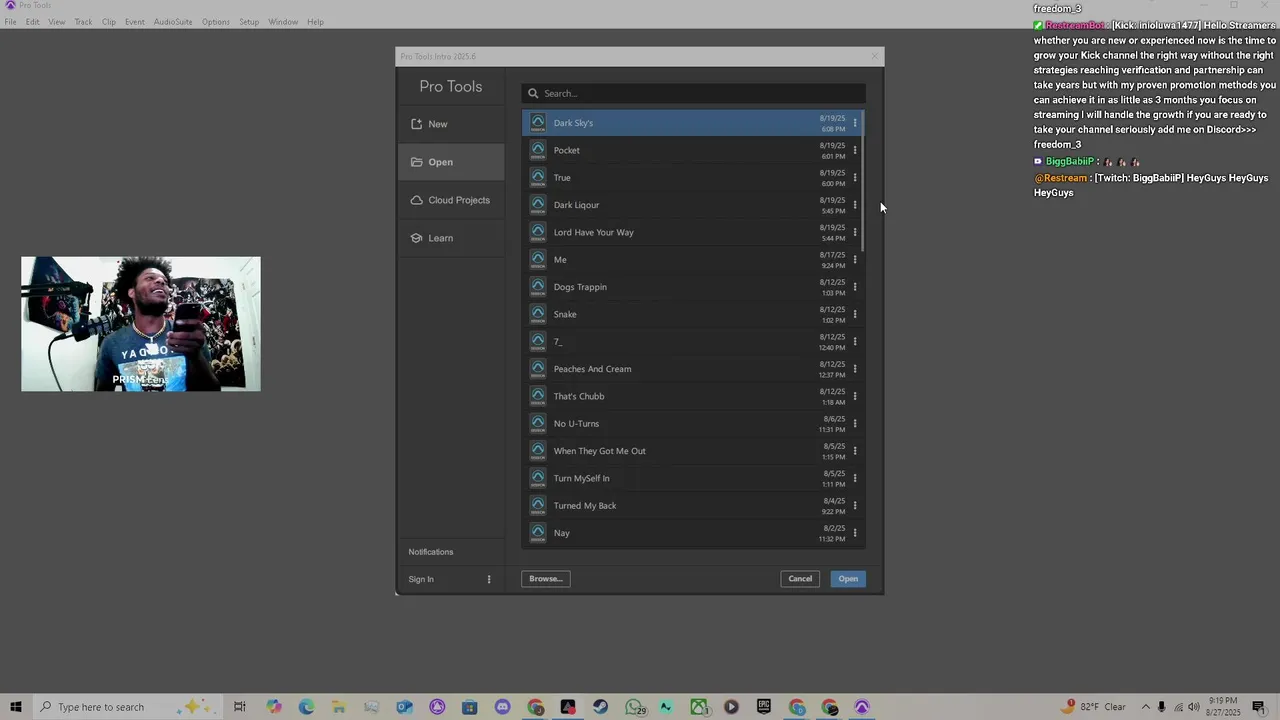
Task: Open the File menu
Action: click(x=10, y=22)
